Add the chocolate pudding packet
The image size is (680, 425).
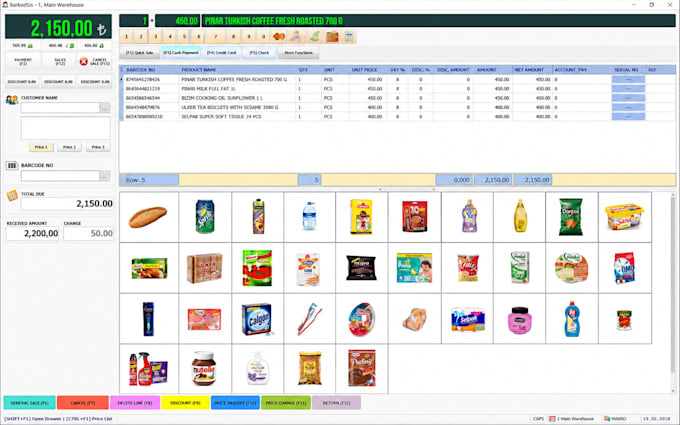(x=362, y=369)
